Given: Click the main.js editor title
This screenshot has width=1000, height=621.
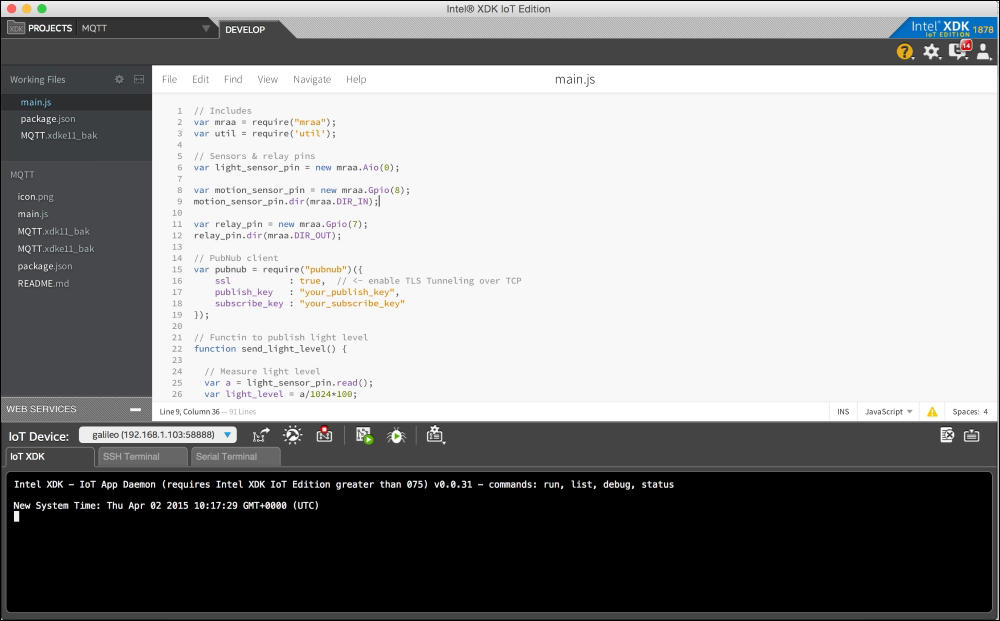Looking at the screenshot, I should click(x=575, y=80).
